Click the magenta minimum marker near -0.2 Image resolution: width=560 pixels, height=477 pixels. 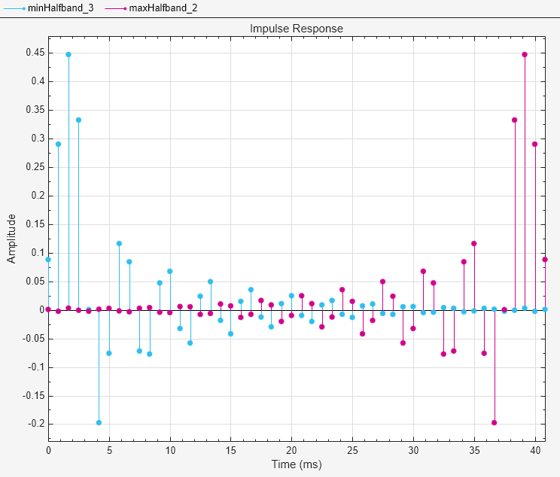click(494, 423)
